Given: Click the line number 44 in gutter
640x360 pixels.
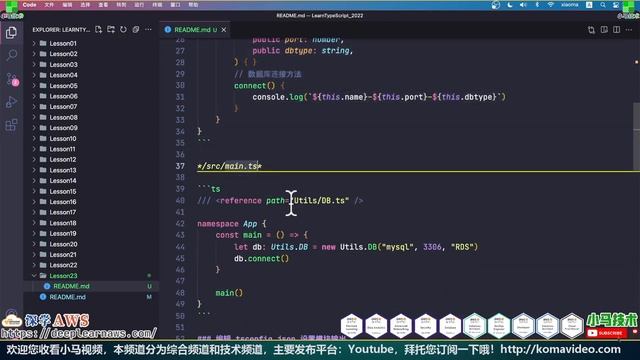Looking at the screenshot, I should pos(180,247).
